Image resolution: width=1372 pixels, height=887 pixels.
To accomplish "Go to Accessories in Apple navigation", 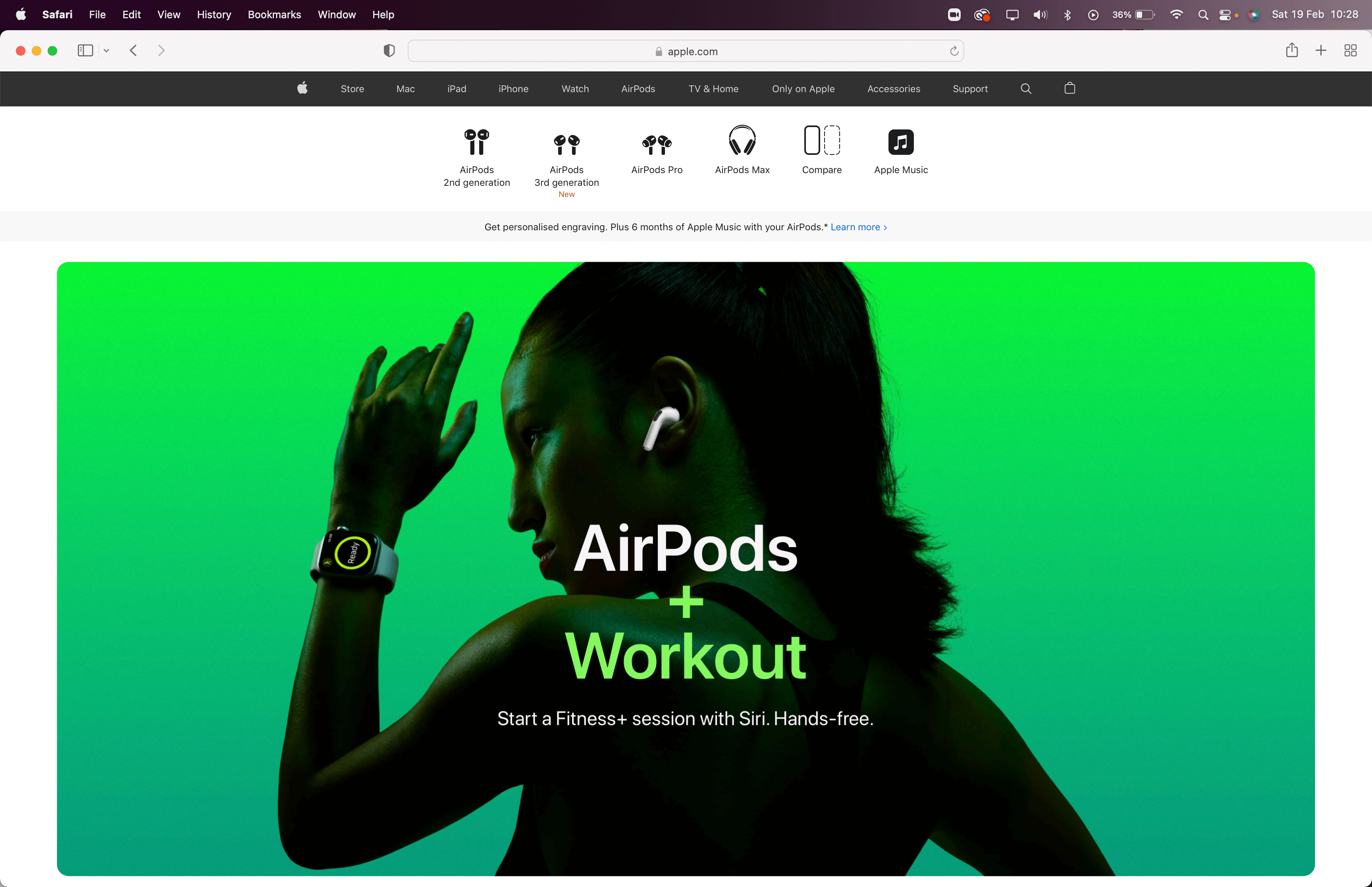I will [894, 89].
